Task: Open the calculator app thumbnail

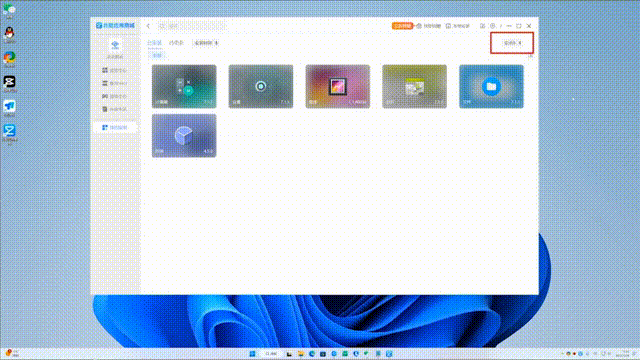Action: (184, 86)
